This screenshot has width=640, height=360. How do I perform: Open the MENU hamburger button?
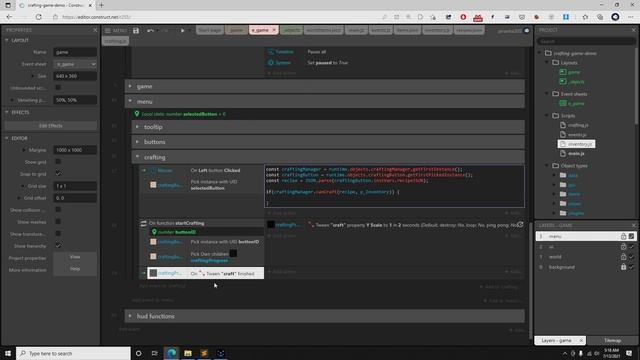(116, 31)
